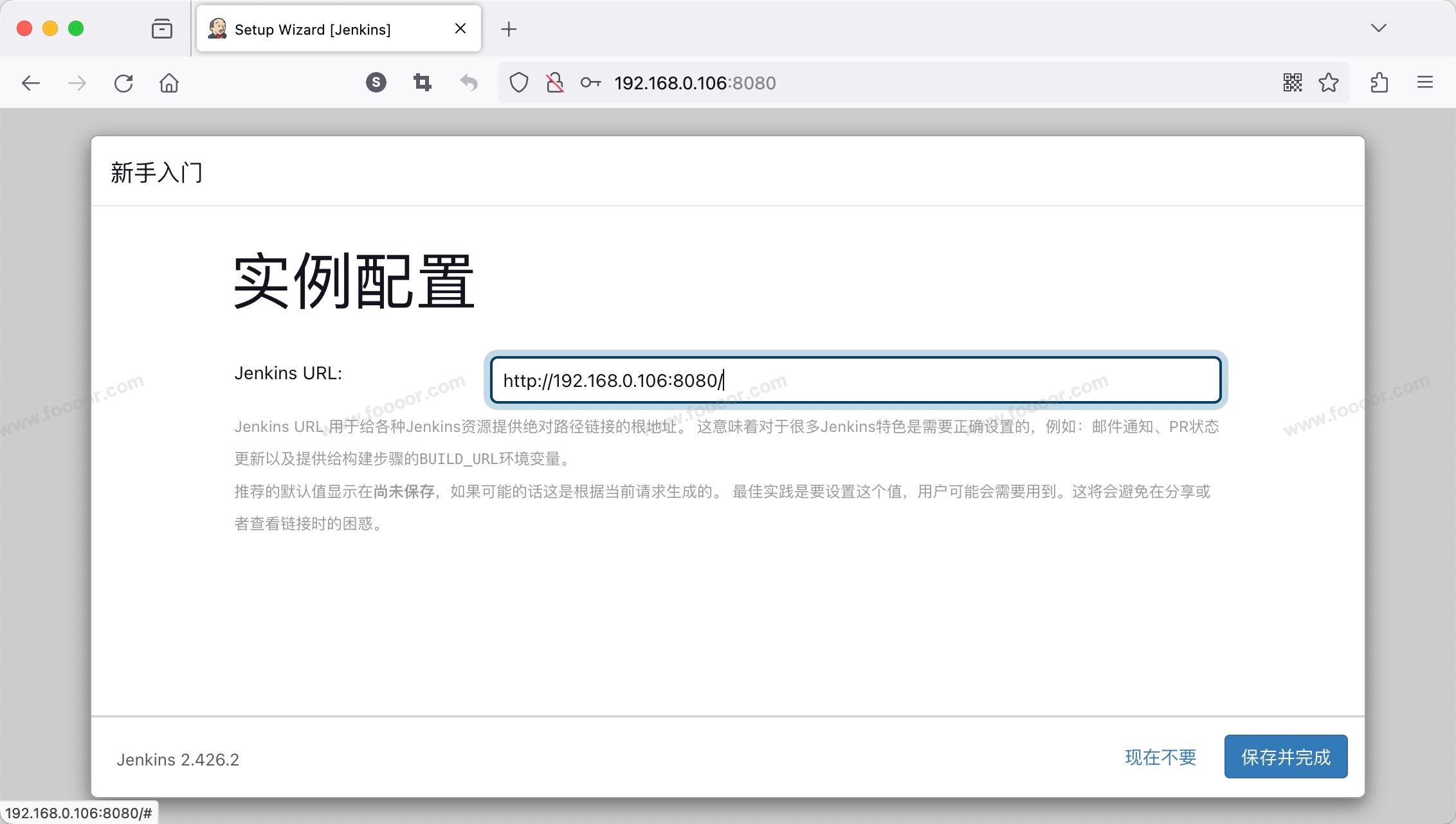Click the saved password key icon
The height and width of the screenshot is (824, 1456).
tap(590, 83)
